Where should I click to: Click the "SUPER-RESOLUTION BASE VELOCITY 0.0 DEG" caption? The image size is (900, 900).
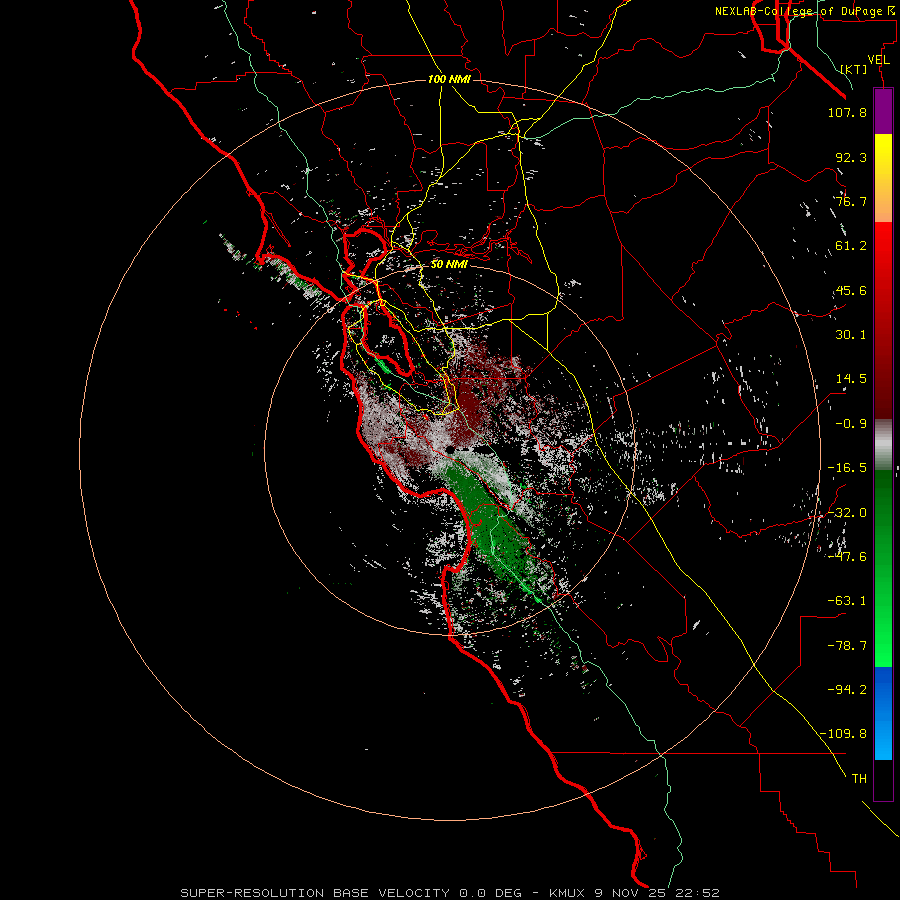point(351,893)
